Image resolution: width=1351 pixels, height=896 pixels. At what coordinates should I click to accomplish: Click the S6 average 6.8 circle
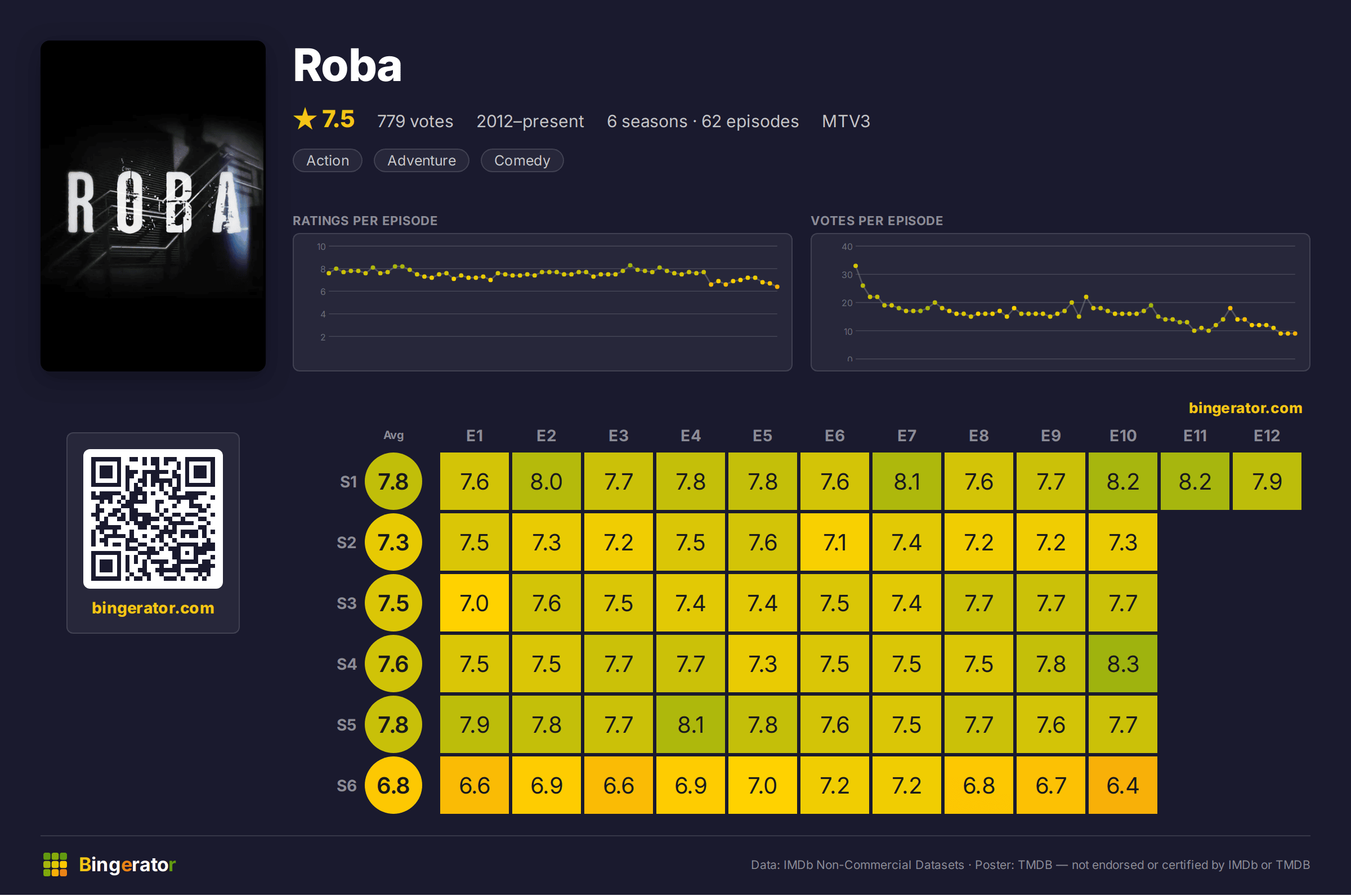(393, 786)
